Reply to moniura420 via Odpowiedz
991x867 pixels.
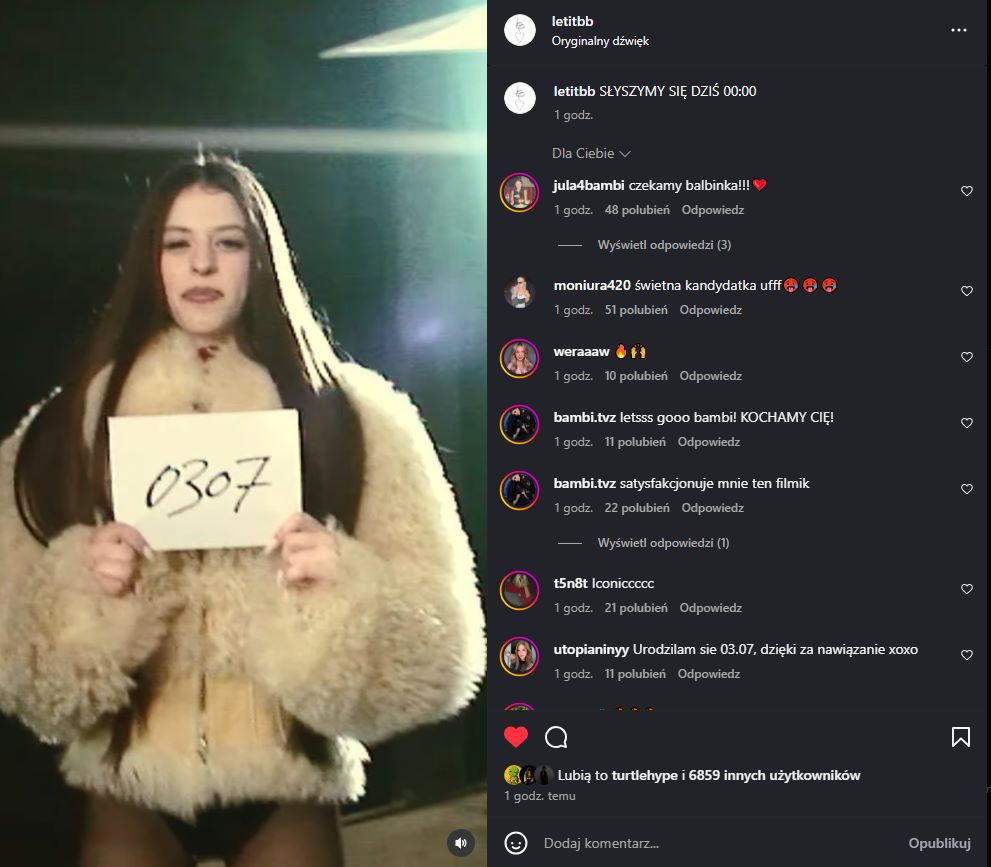(x=710, y=310)
